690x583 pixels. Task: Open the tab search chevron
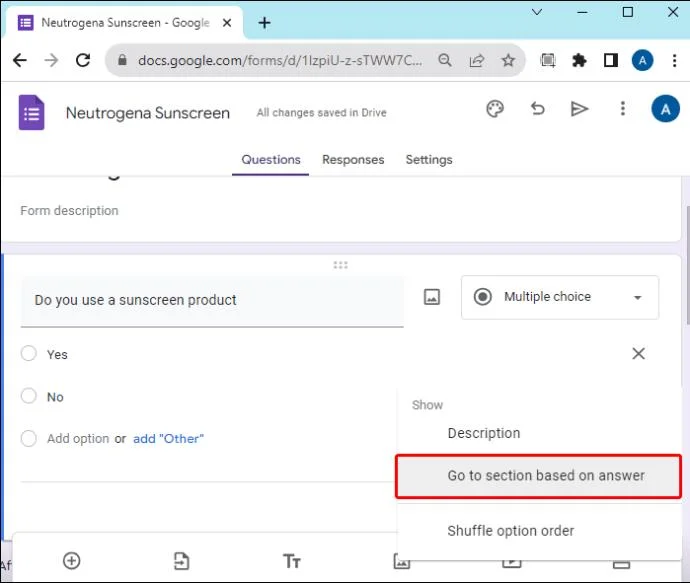pos(537,12)
